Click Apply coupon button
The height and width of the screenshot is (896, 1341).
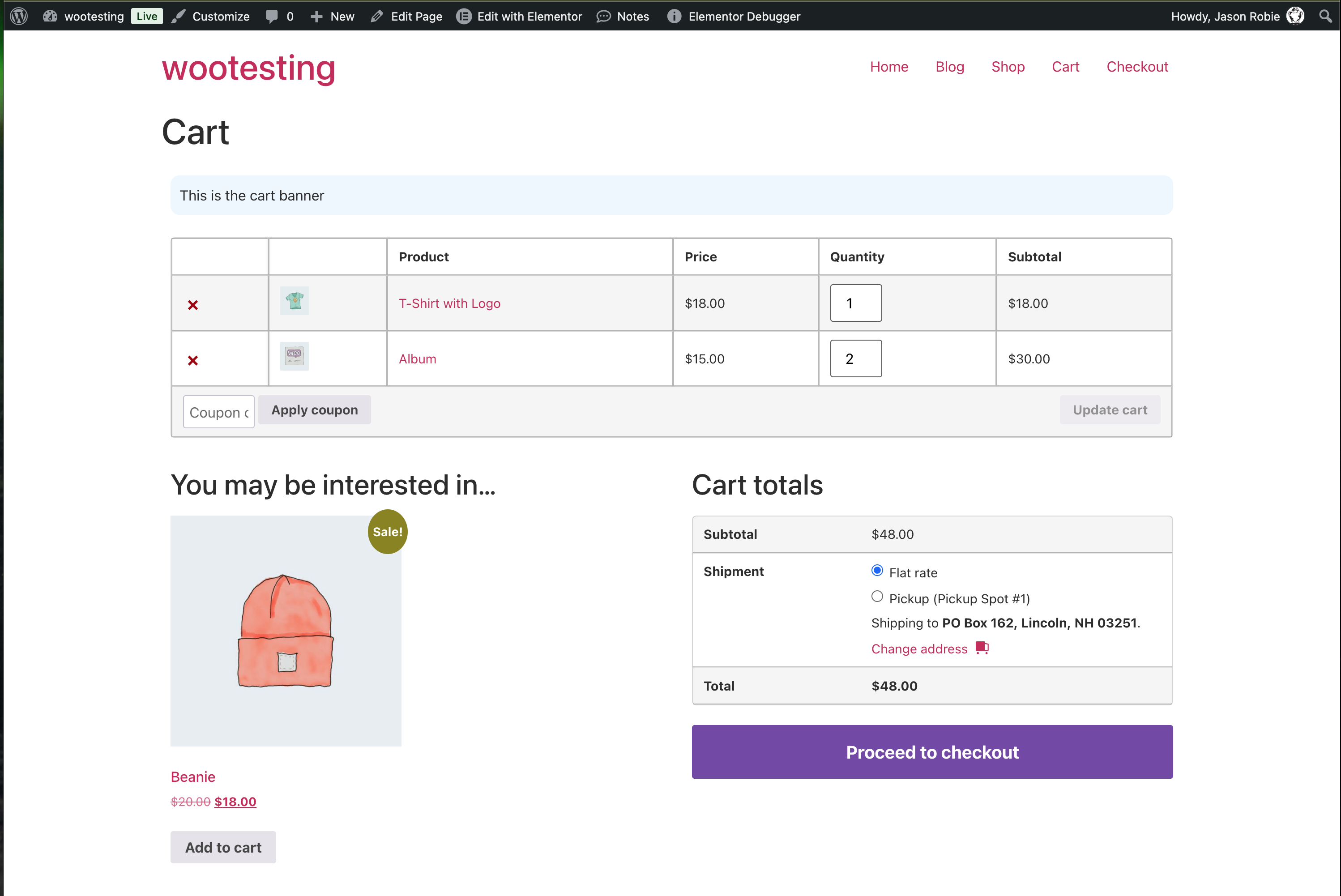click(x=314, y=410)
